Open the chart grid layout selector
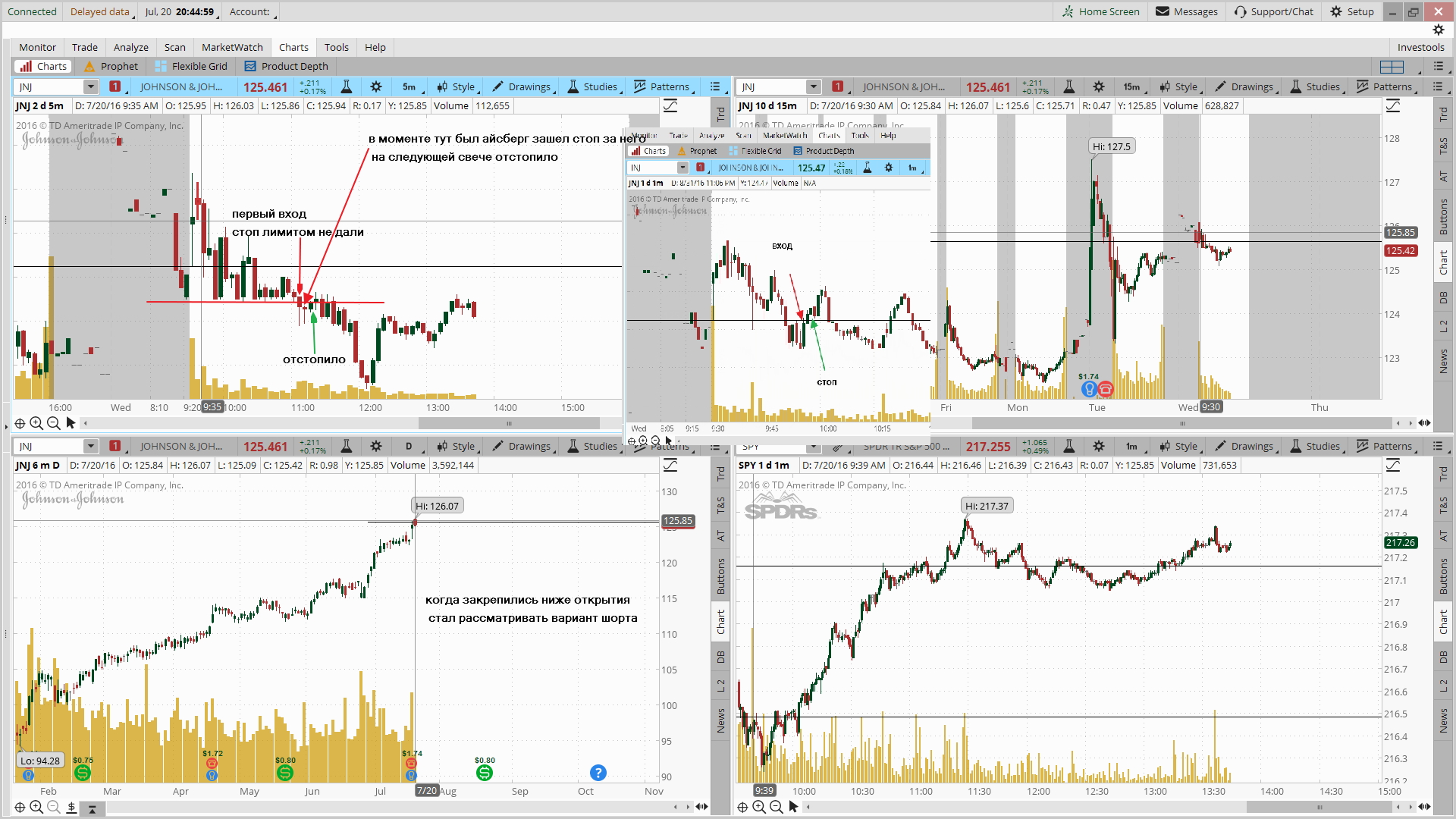This screenshot has height=819, width=1456. (1392, 67)
